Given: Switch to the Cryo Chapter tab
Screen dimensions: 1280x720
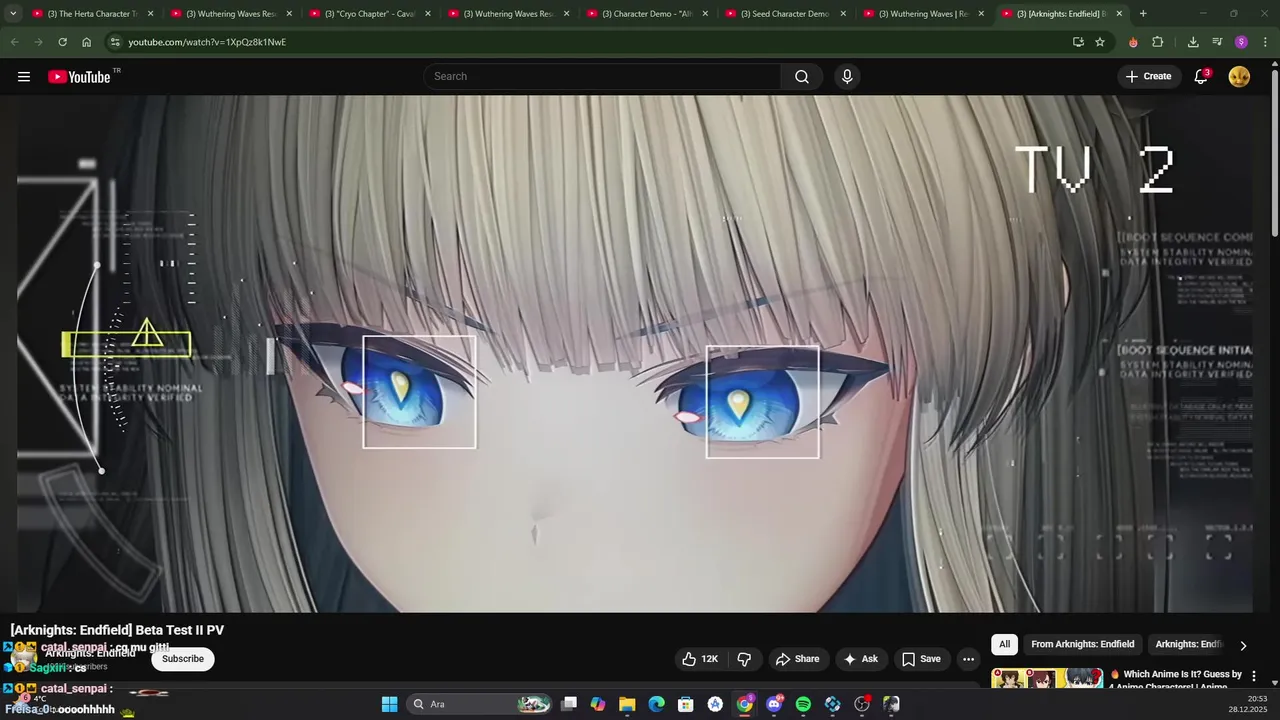Looking at the screenshot, I should pyautogui.click(x=371, y=14).
